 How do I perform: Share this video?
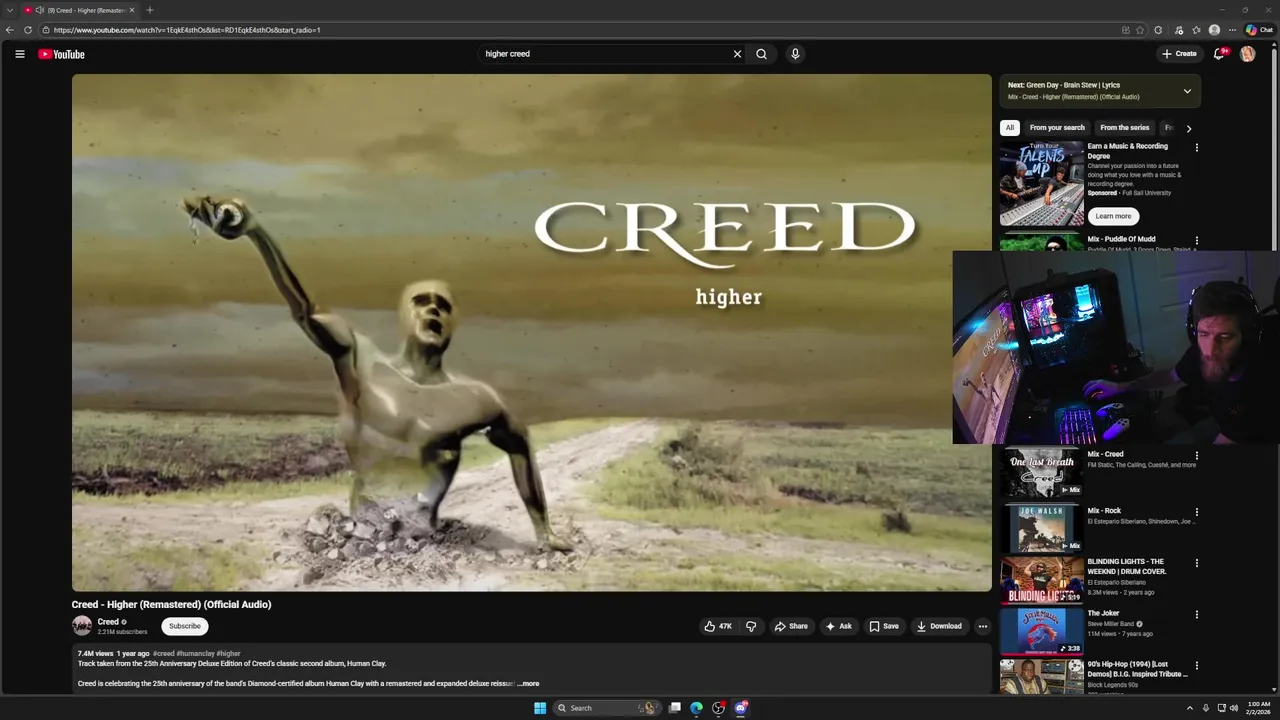click(791, 626)
